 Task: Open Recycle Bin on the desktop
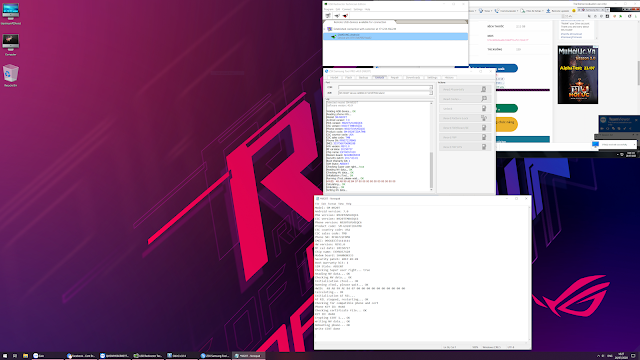pos(11,76)
